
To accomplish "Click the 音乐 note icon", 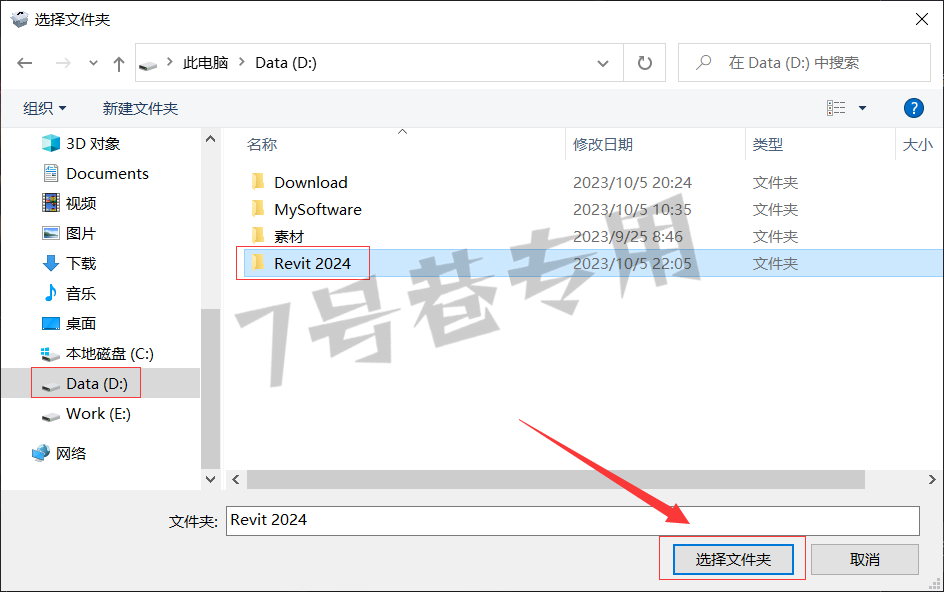I will [51, 293].
